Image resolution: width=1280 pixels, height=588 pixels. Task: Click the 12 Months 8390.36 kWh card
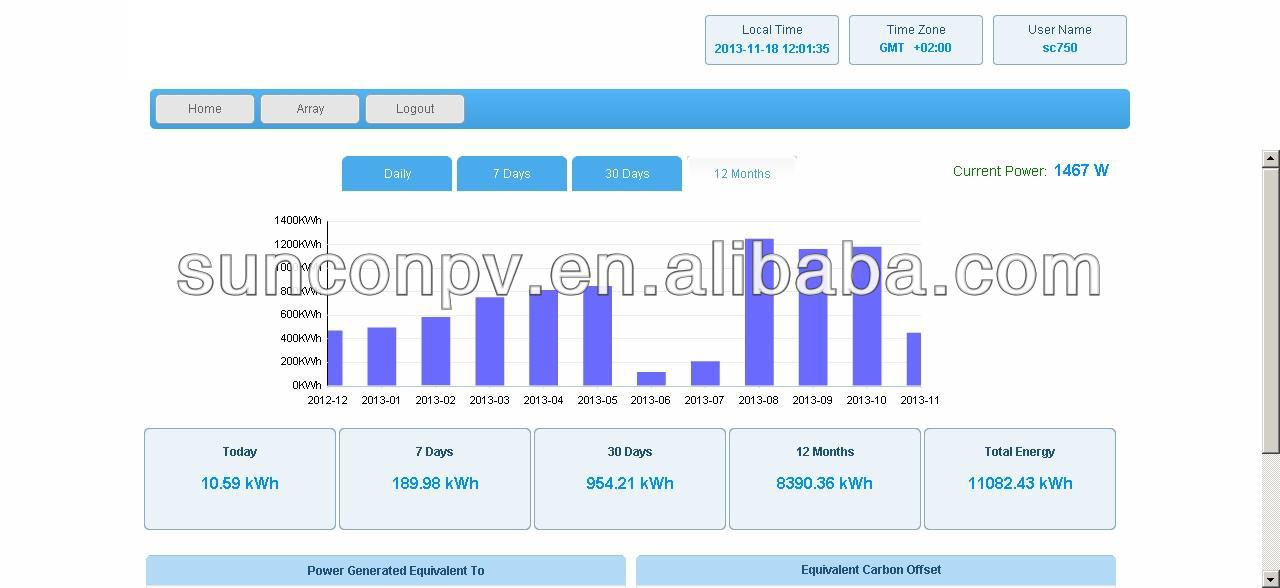pos(825,479)
